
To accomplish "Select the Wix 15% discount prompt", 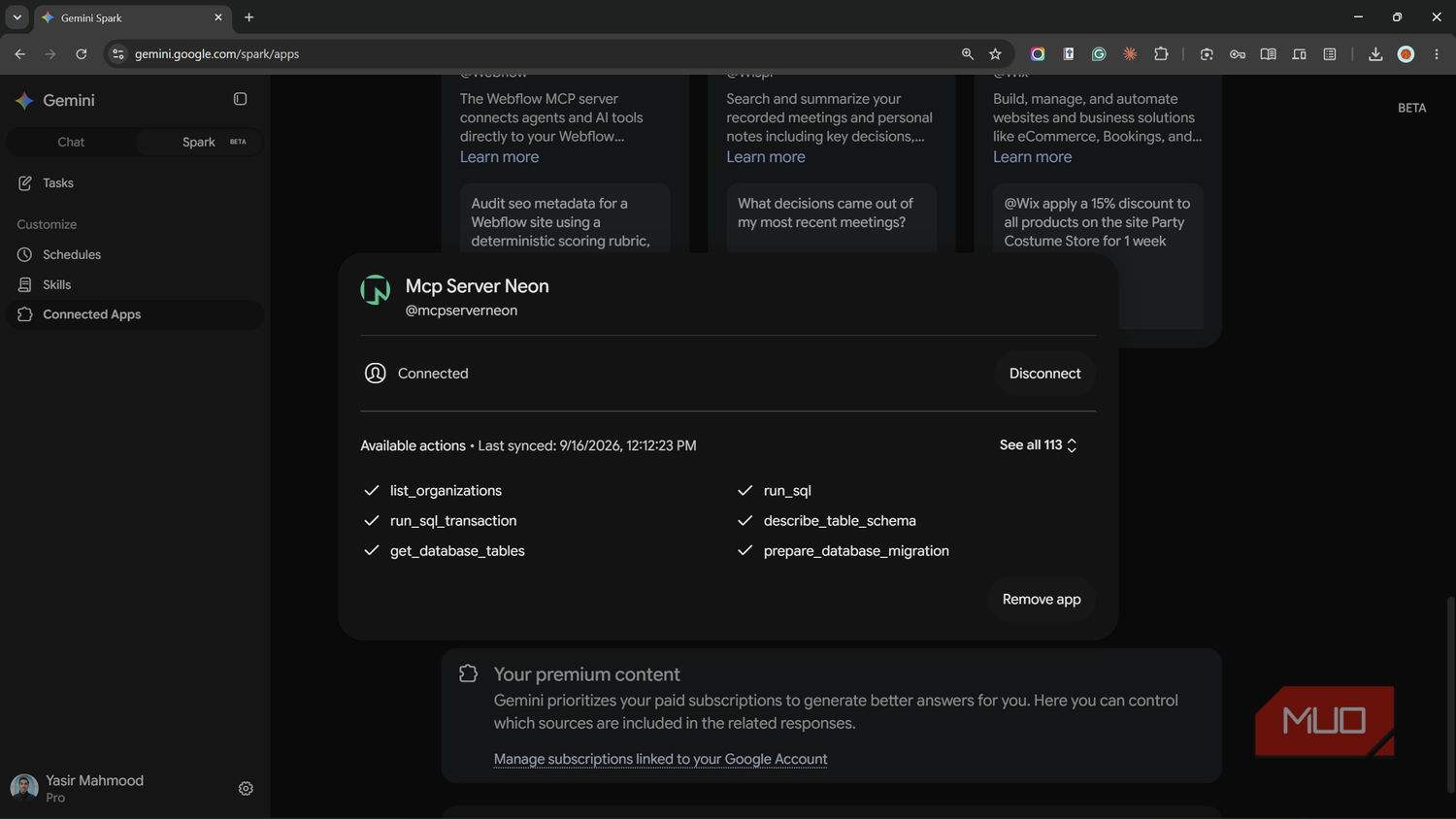I will [1098, 222].
